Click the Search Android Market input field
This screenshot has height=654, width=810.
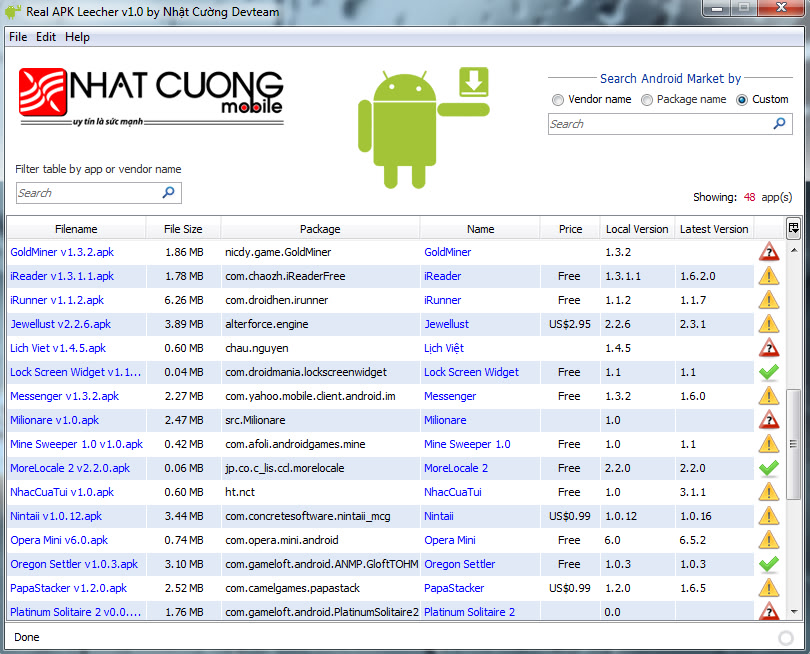tap(660, 124)
